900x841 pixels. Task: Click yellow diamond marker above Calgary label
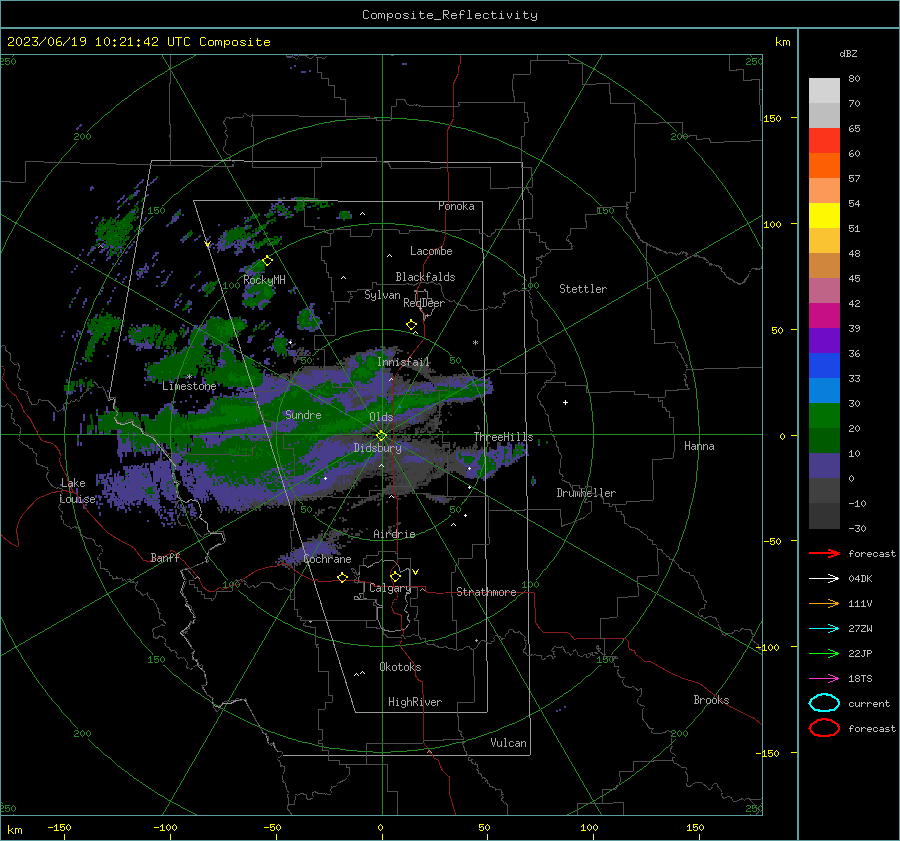(395, 576)
